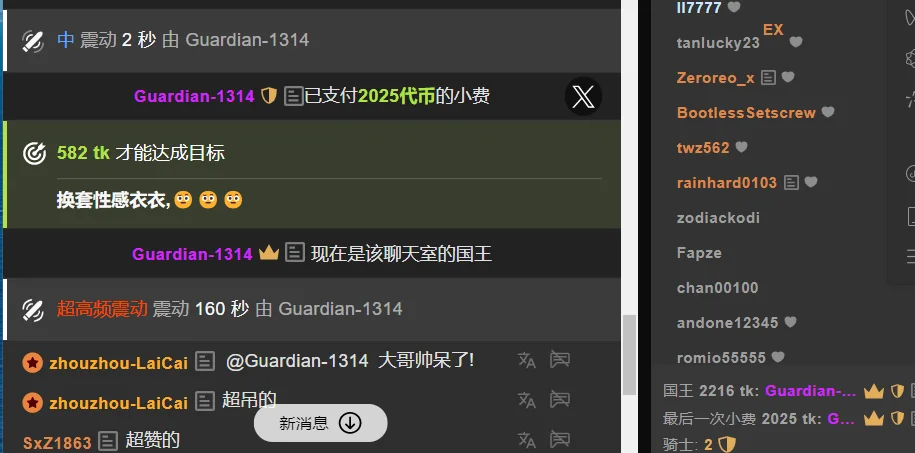Viewport: 915px width, 453px height.
Task: Toggle heart next to BootlessSetscrew
Action: [827, 112]
